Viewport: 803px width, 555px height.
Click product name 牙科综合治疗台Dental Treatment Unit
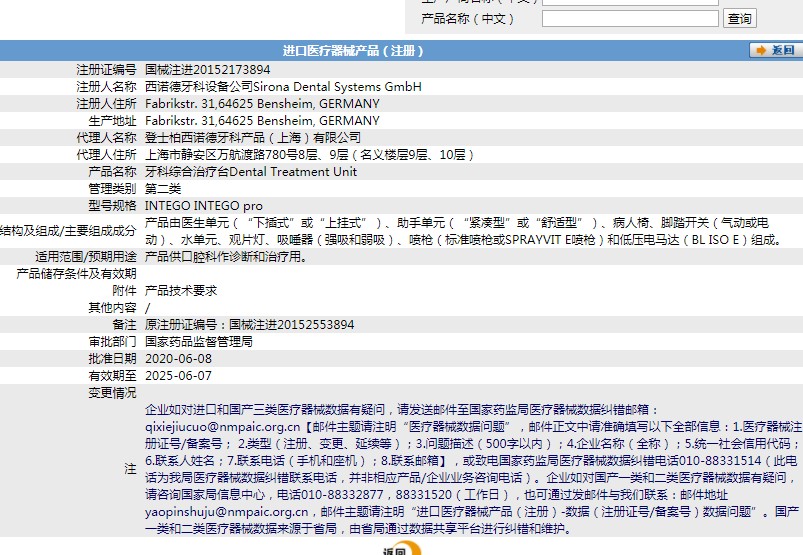tap(251, 172)
